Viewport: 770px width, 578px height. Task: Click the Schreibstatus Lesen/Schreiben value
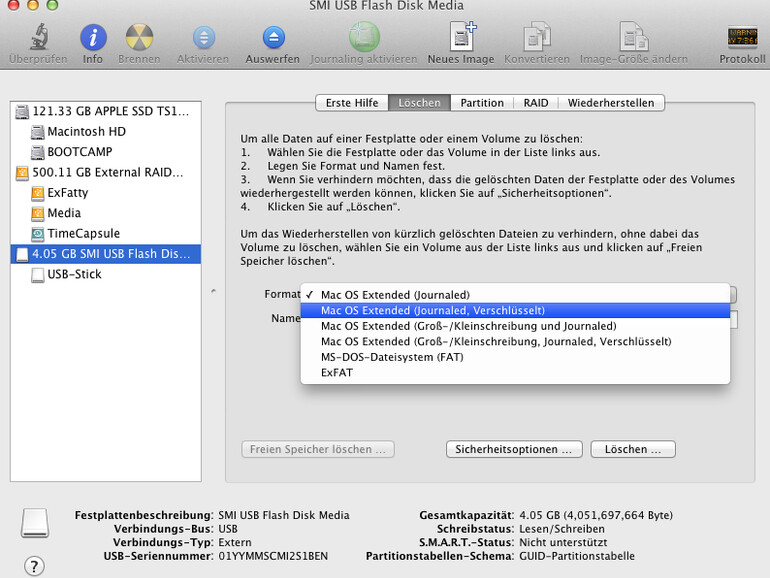tap(562, 529)
